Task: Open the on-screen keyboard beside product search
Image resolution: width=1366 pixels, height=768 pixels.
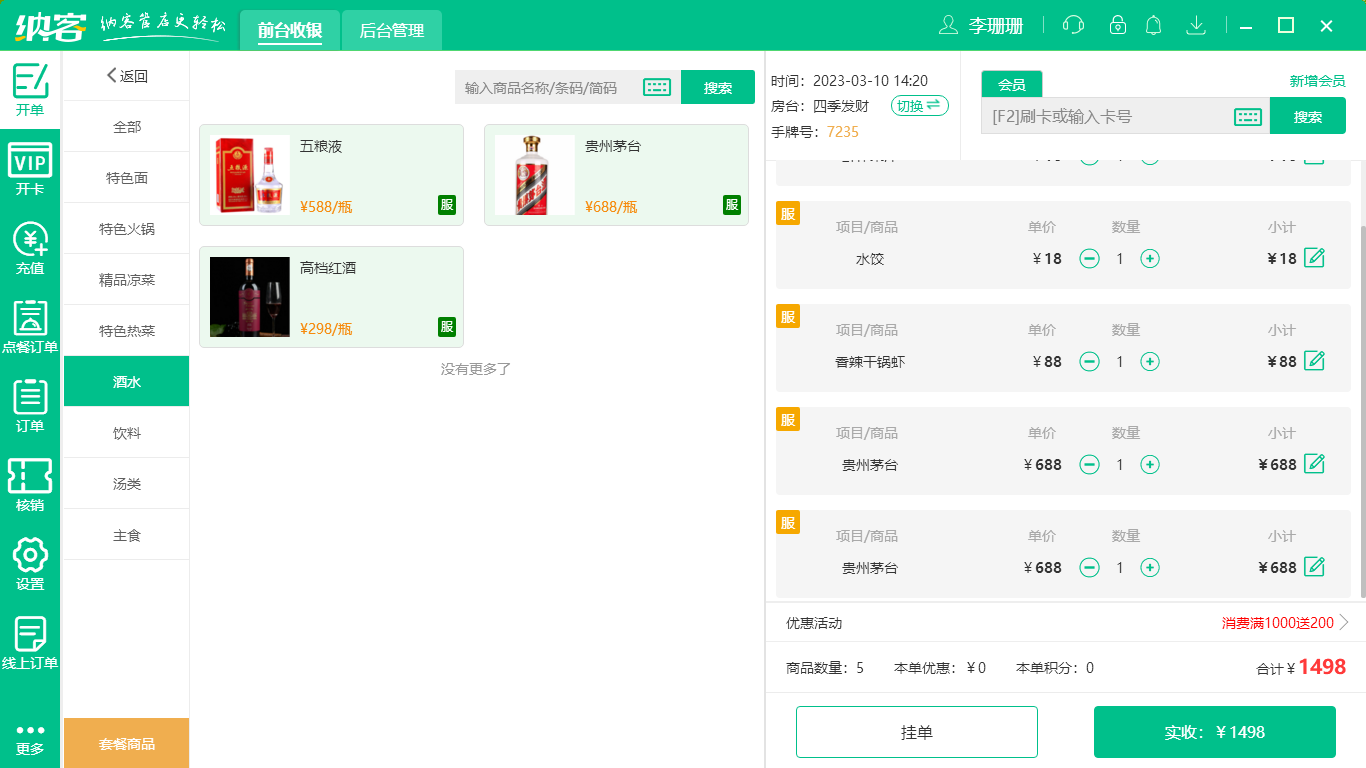Action: [656, 87]
